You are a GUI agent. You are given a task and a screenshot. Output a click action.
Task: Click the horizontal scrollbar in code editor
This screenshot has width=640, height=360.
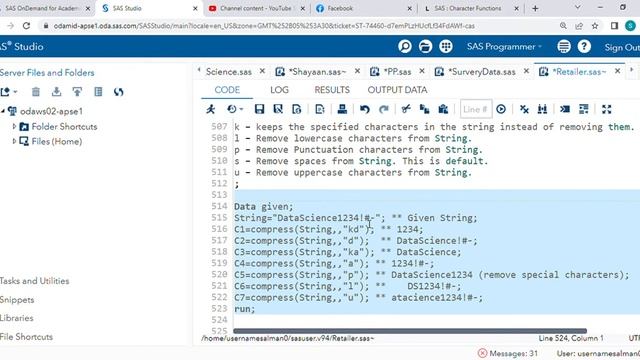(x=410, y=331)
